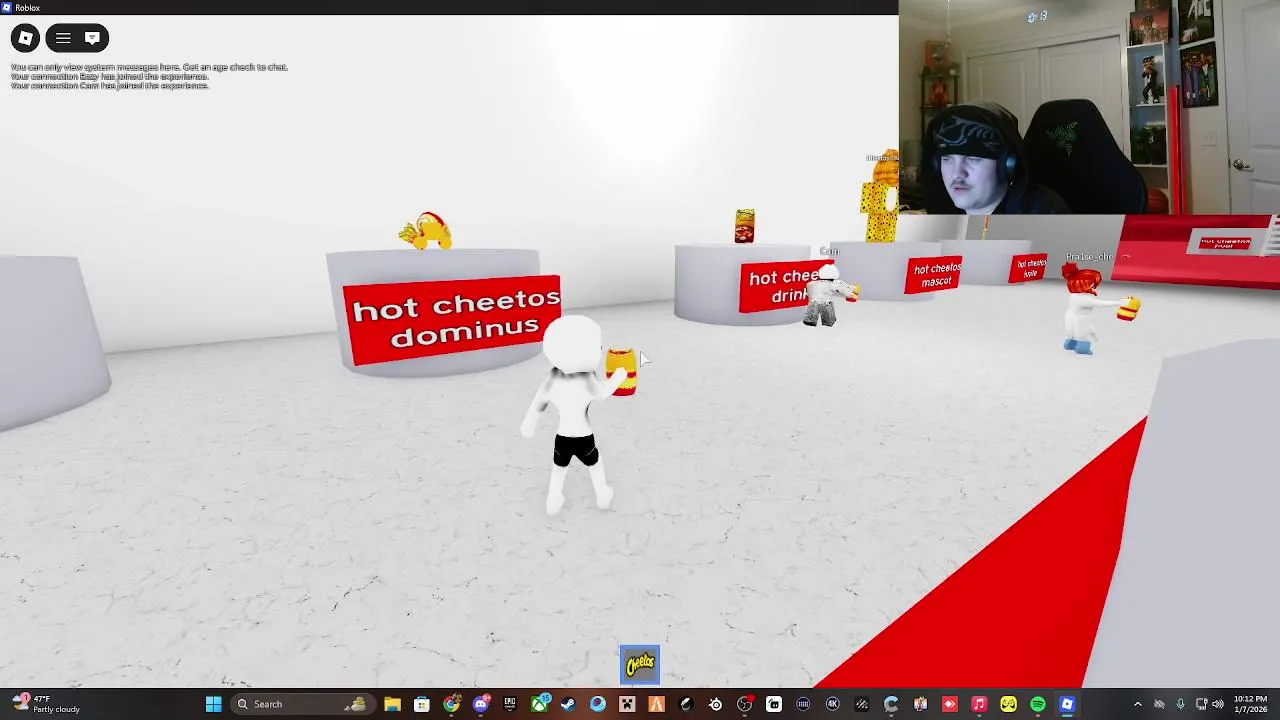Open Epic Games Launcher from the taskbar
1280x720 pixels.
pyautogui.click(x=510, y=704)
